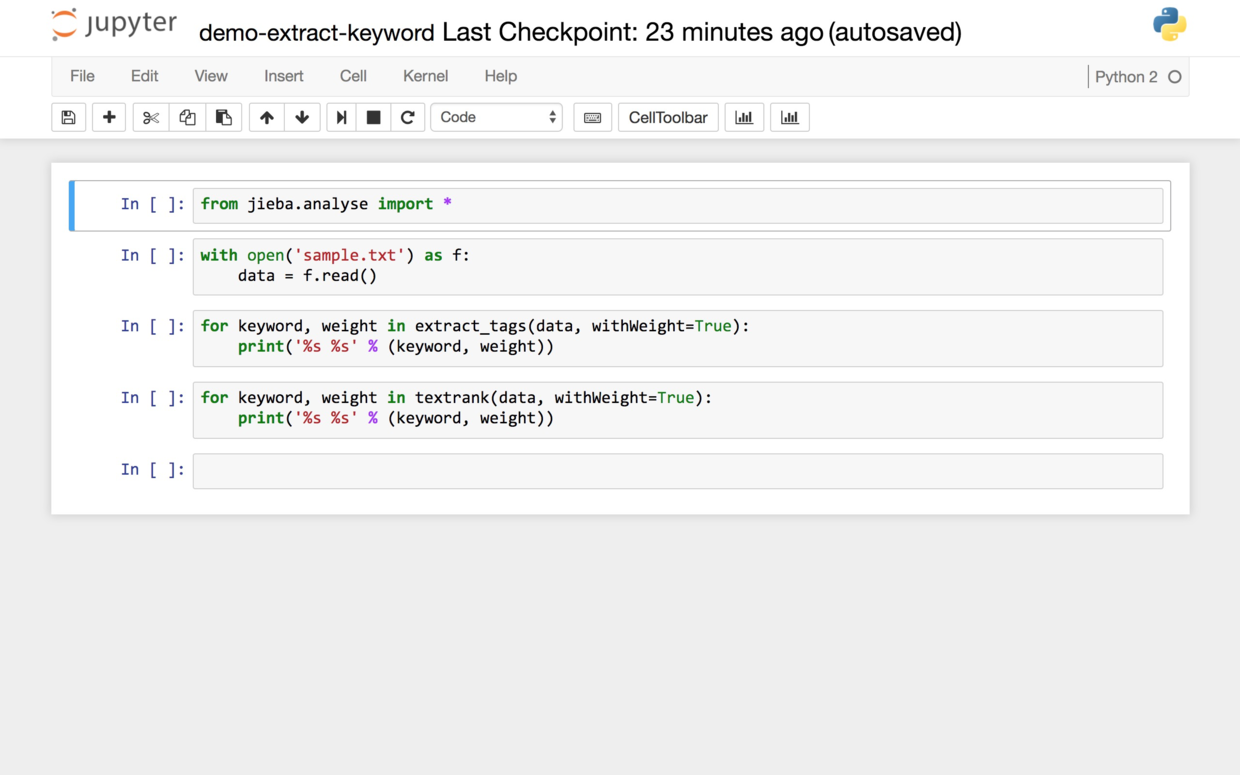Viewport: 1240px width, 775px height.
Task: Click the CellToolbar button
Action: pyautogui.click(x=667, y=117)
